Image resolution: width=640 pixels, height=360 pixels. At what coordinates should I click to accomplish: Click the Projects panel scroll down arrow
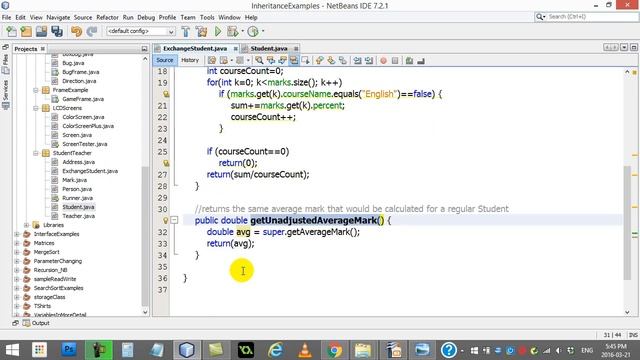pyautogui.click(x=145, y=312)
